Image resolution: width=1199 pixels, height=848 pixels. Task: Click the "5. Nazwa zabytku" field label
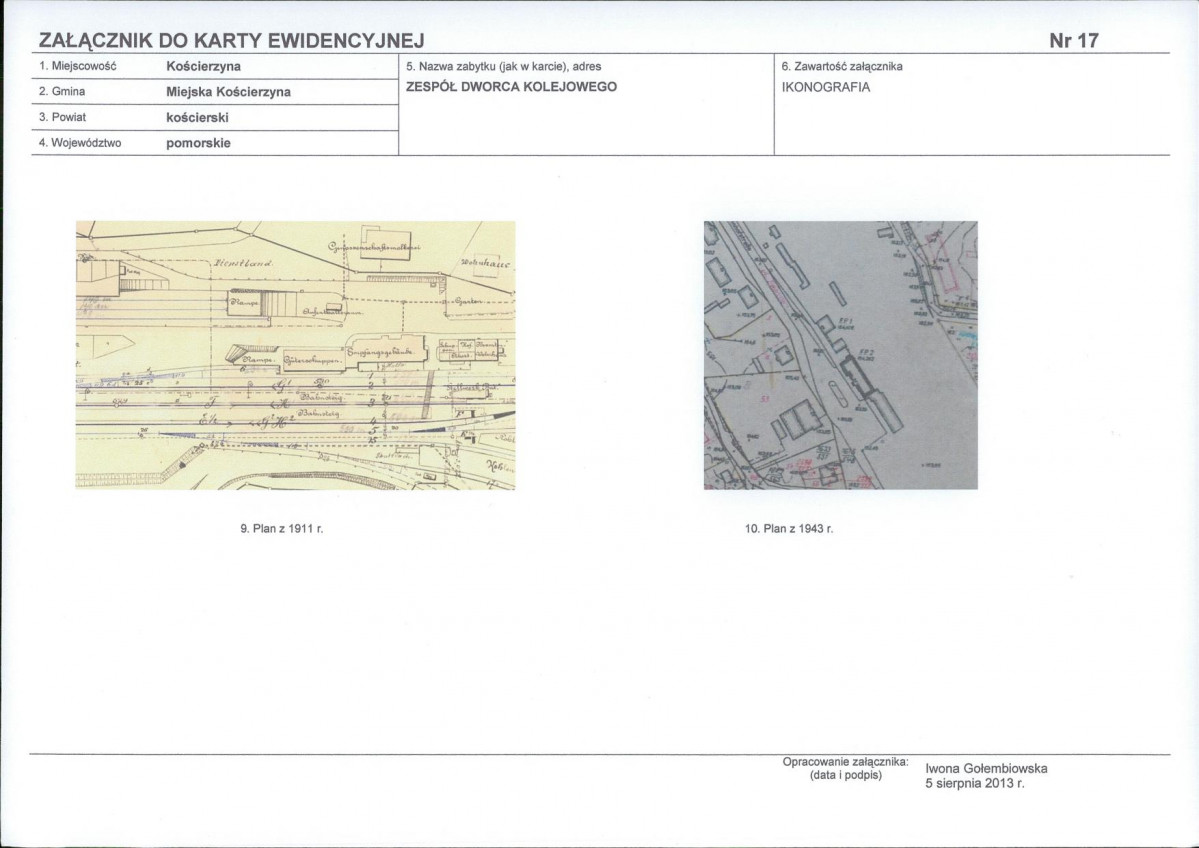click(x=503, y=66)
